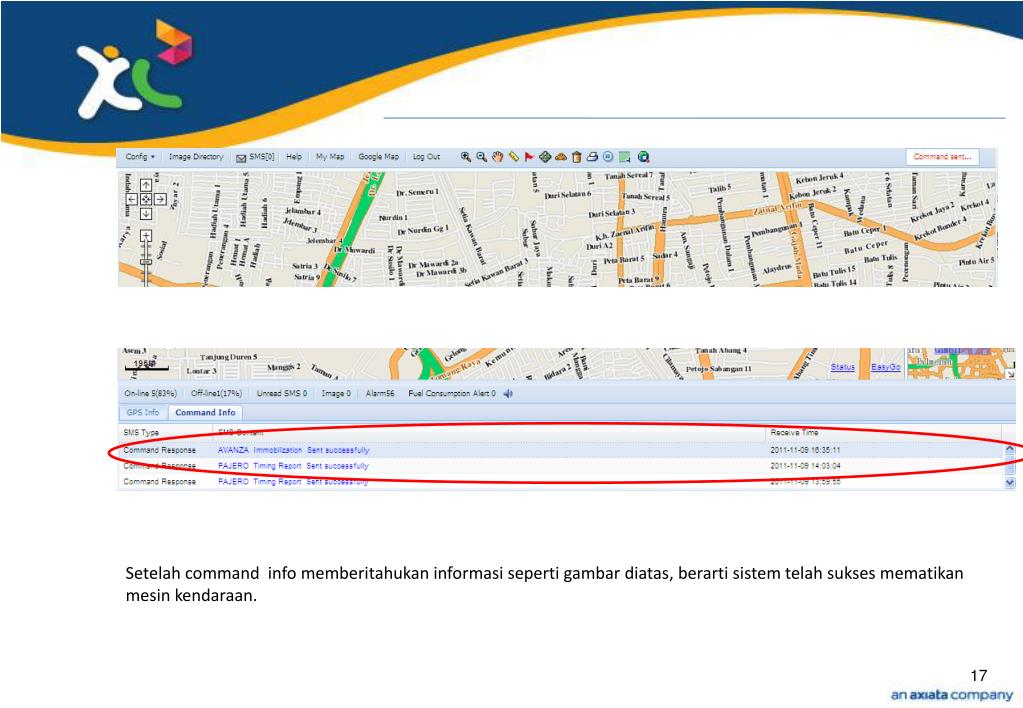Print the map with printer icon

[592, 157]
